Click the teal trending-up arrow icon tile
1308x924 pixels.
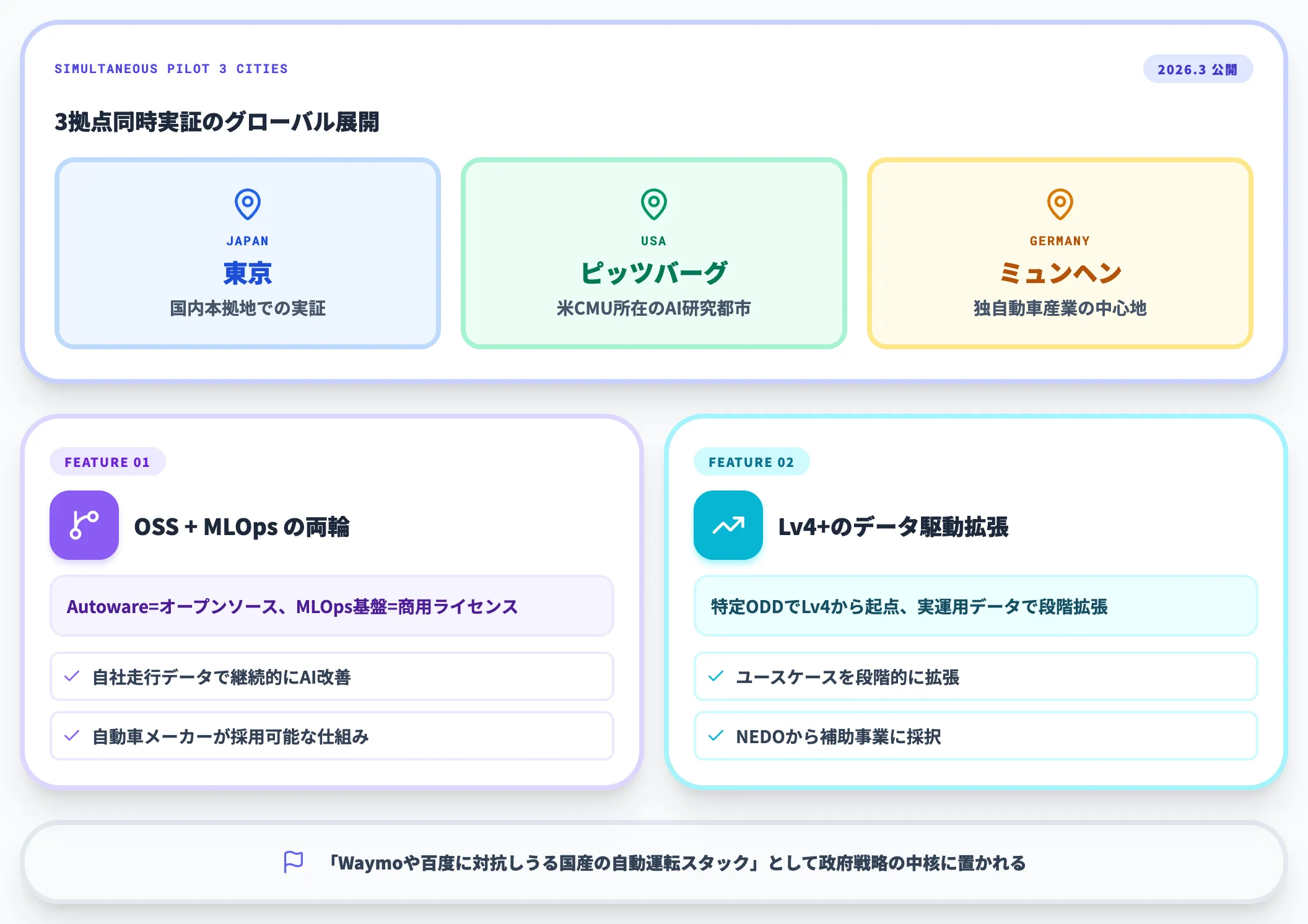[x=728, y=525]
